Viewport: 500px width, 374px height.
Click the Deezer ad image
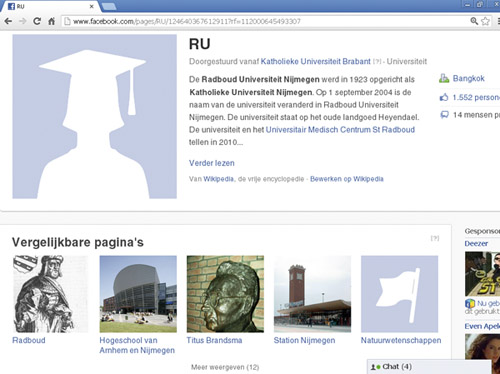pos(482,274)
